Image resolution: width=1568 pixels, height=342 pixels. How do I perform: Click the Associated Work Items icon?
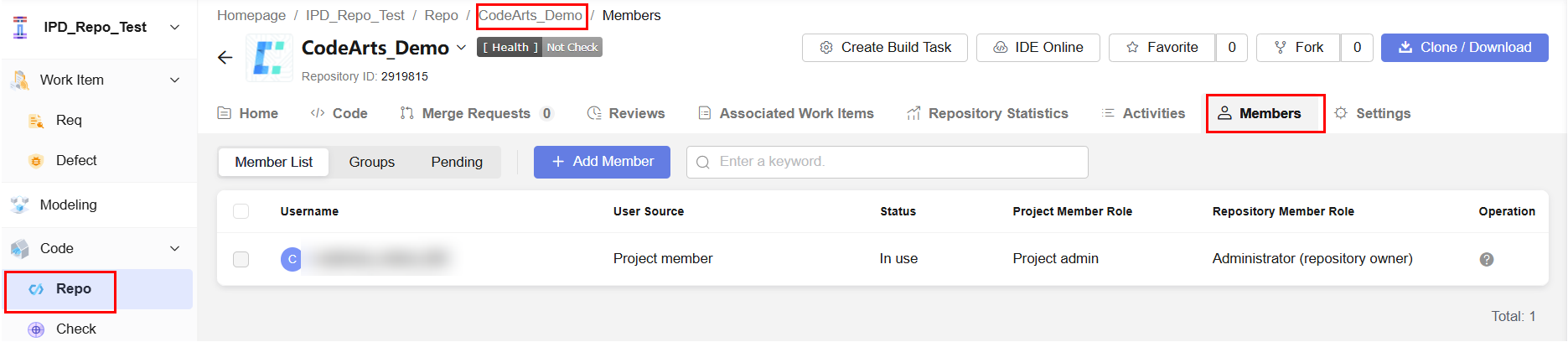coord(705,113)
